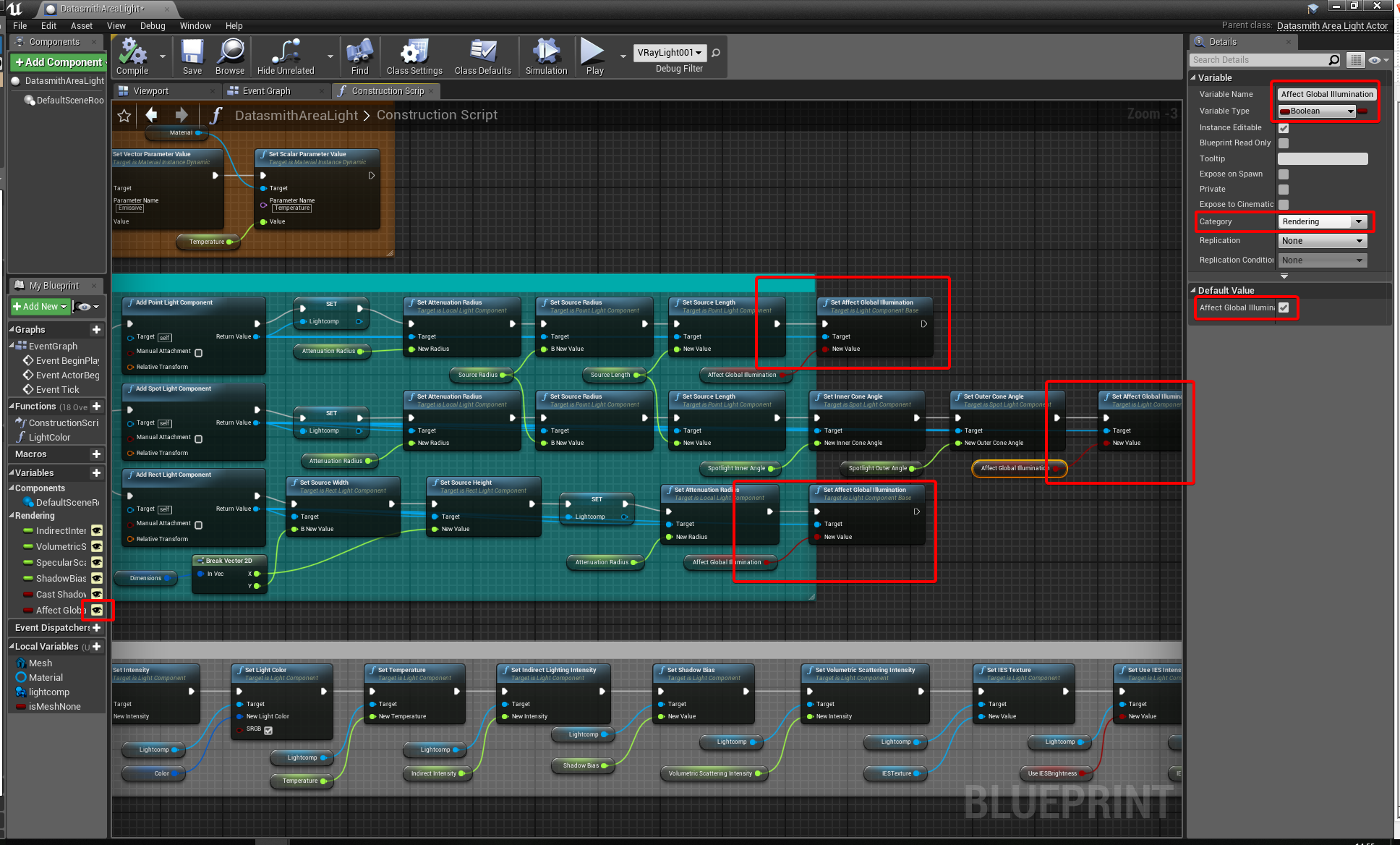
Task: Collapse the Default Value section
Action: [x=1193, y=290]
